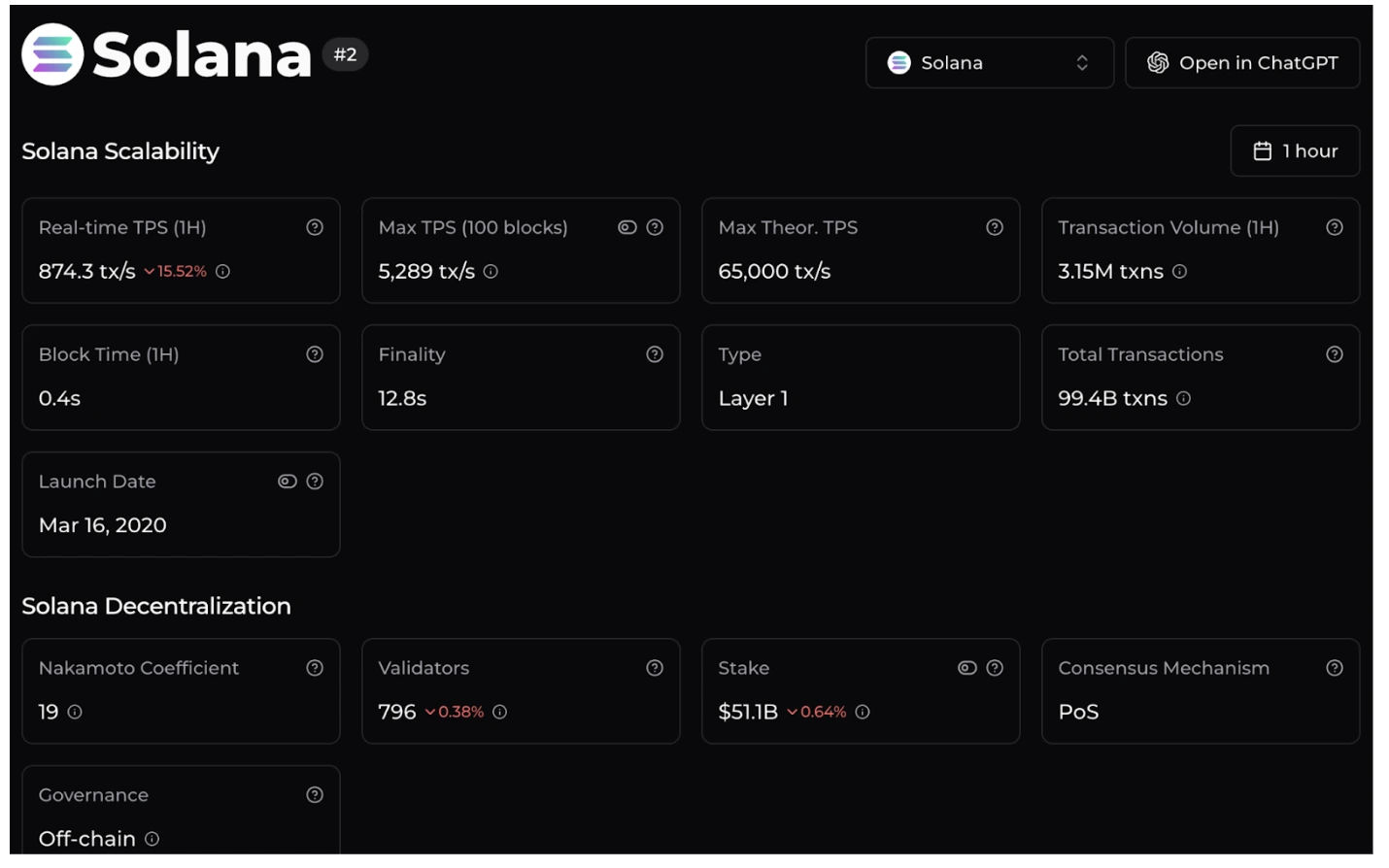This screenshot has width=1389, height=868.
Task: Click the Layer 1 type value
Action: [753, 399]
